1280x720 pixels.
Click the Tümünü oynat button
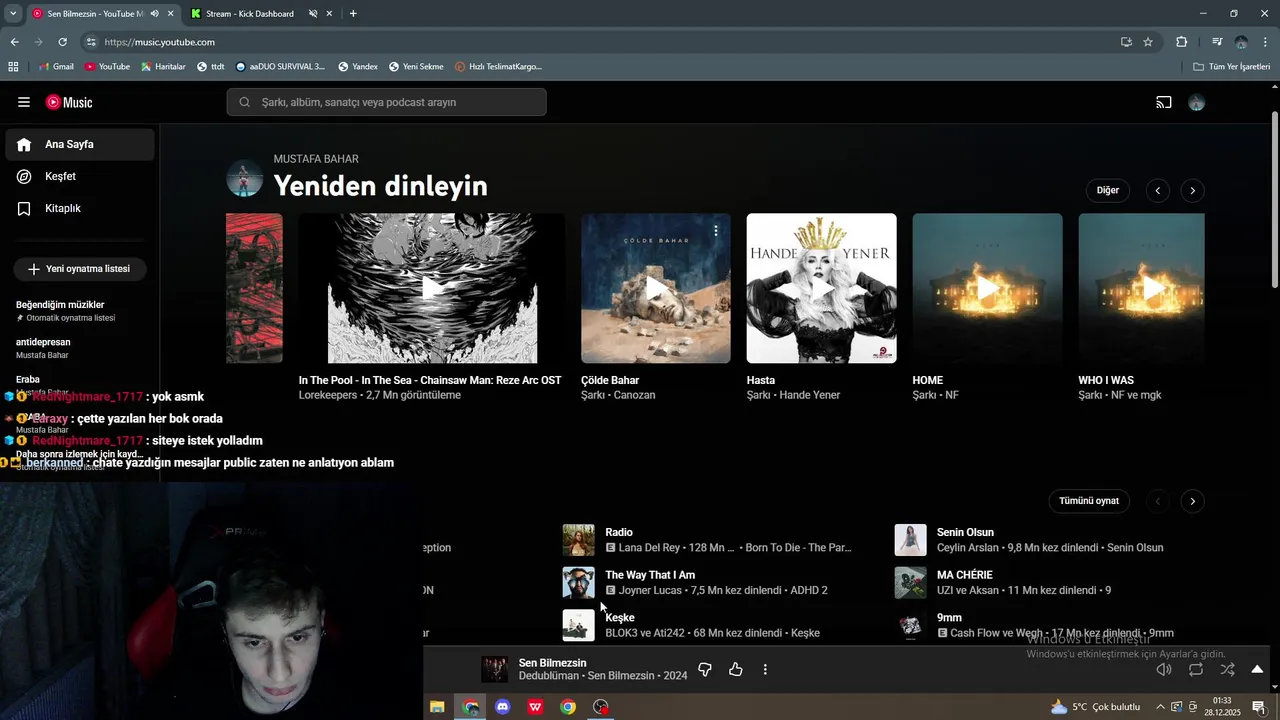pos(1089,501)
